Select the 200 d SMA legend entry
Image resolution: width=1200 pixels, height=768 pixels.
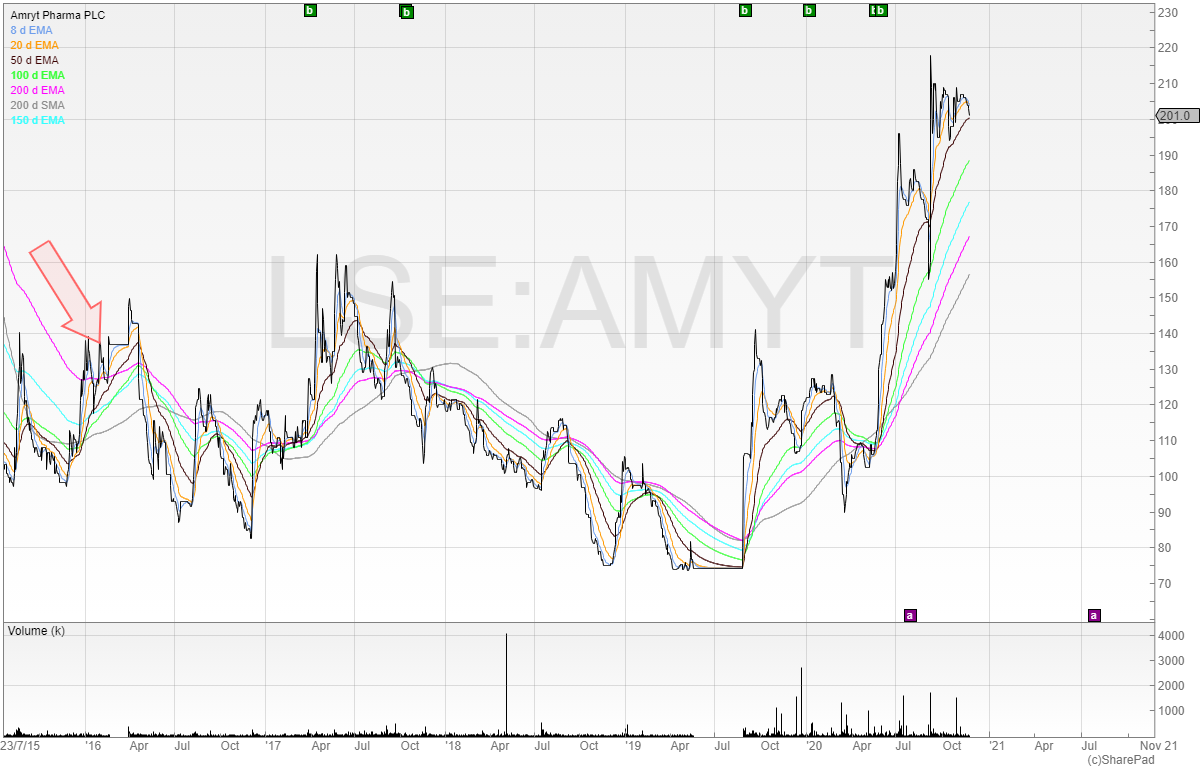click(x=37, y=105)
